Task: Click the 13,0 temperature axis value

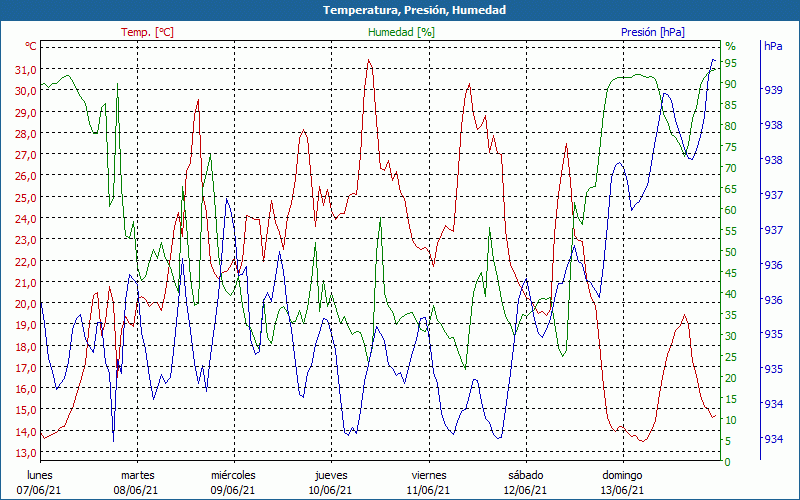Action: [x=24, y=453]
